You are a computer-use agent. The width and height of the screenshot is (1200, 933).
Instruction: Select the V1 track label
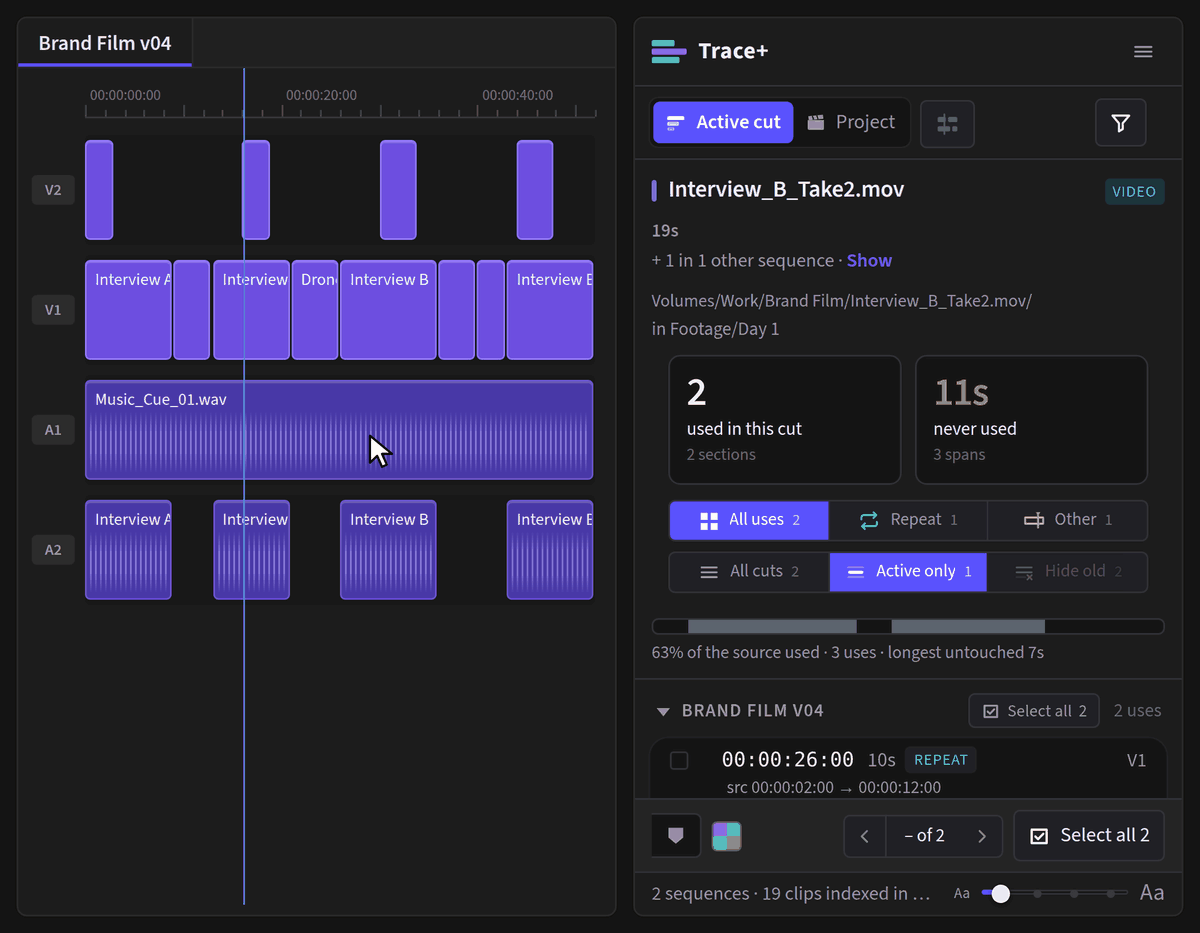53,310
